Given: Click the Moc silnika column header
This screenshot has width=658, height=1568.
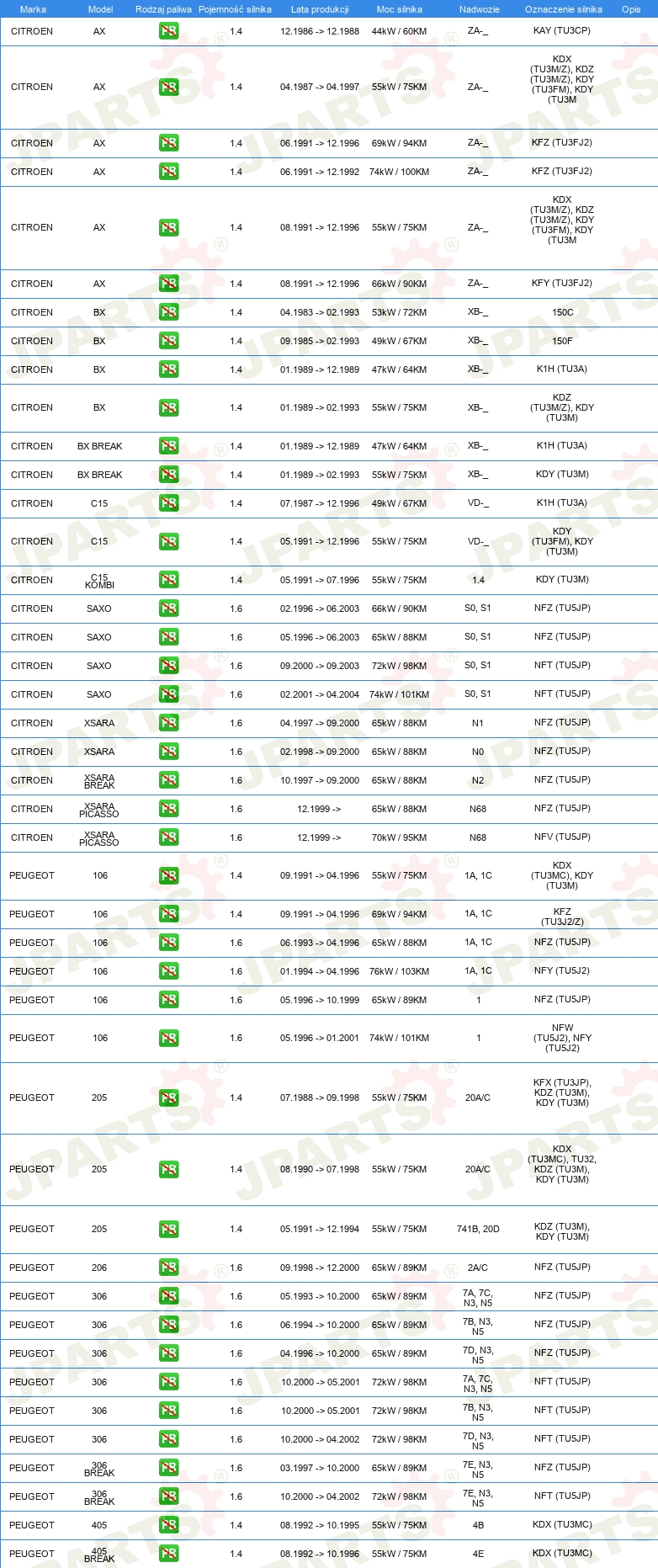Looking at the screenshot, I should (x=400, y=9).
